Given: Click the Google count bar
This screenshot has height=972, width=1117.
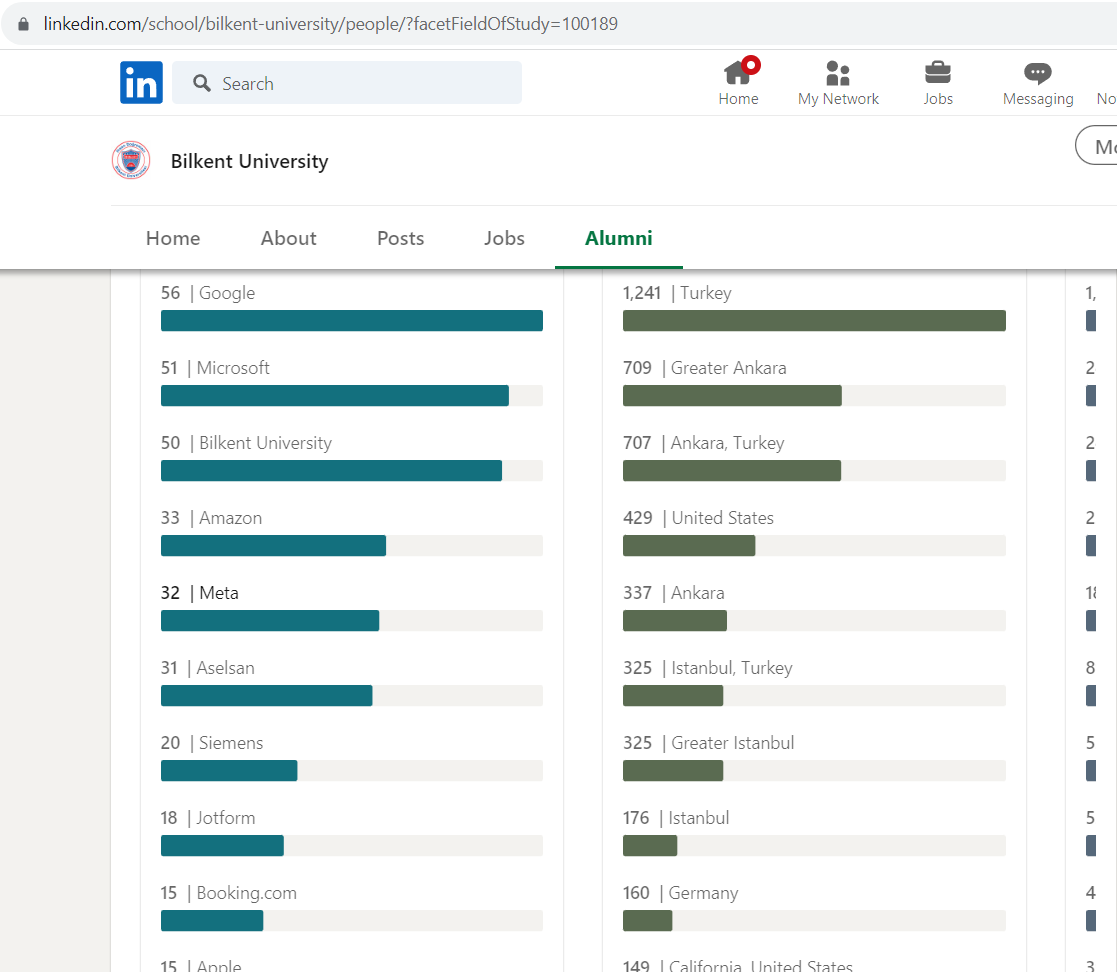Looking at the screenshot, I should pyautogui.click(x=352, y=321).
